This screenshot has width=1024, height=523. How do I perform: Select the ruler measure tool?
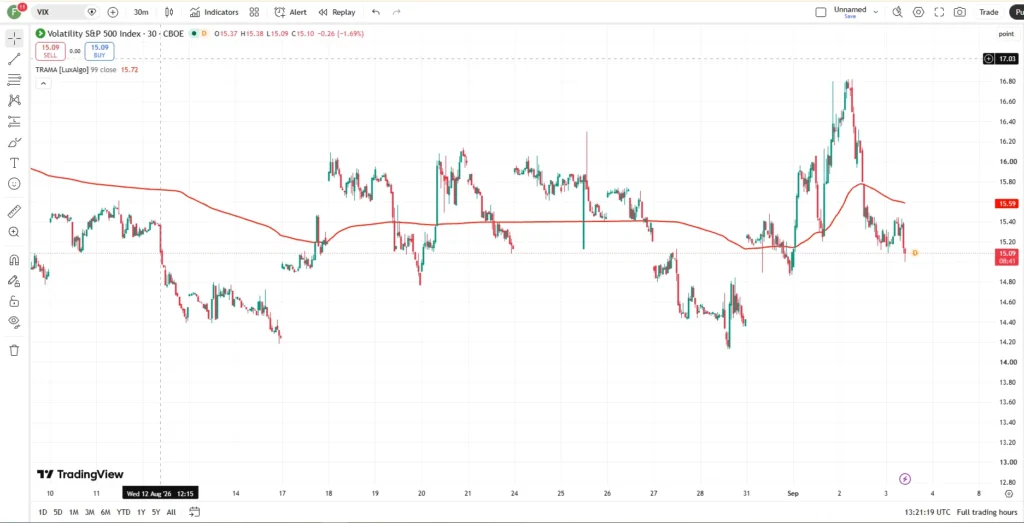click(14, 211)
